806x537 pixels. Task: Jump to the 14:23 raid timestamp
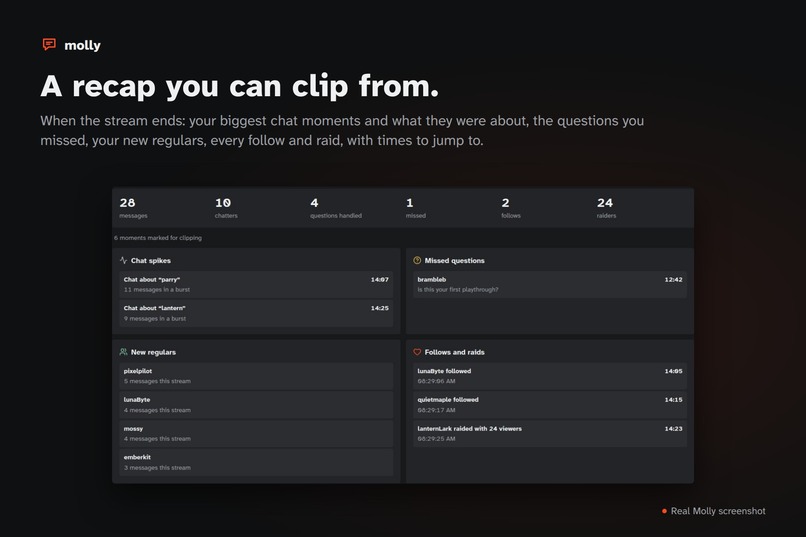click(x=673, y=429)
